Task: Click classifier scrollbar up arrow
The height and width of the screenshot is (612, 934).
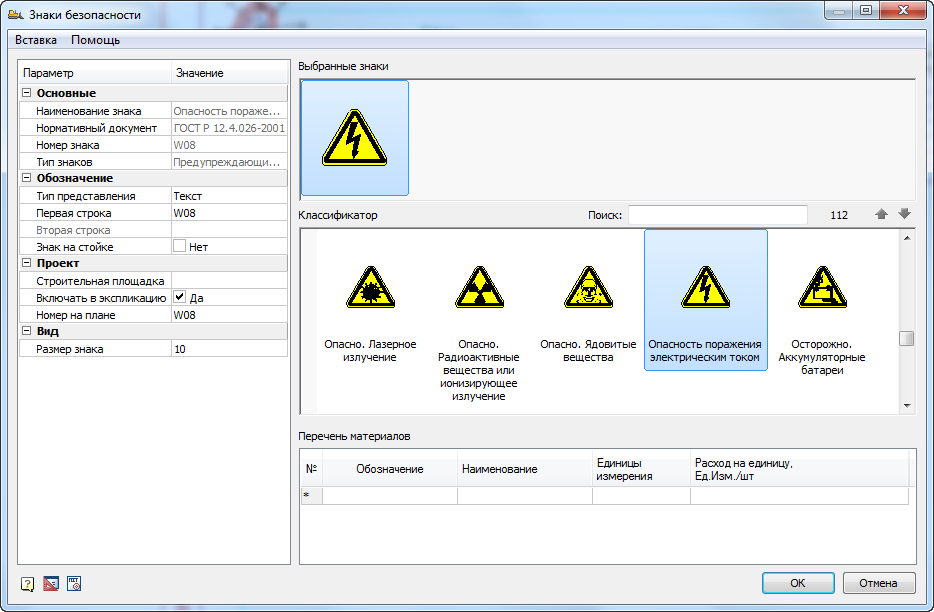Action: click(x=907, y=238)
